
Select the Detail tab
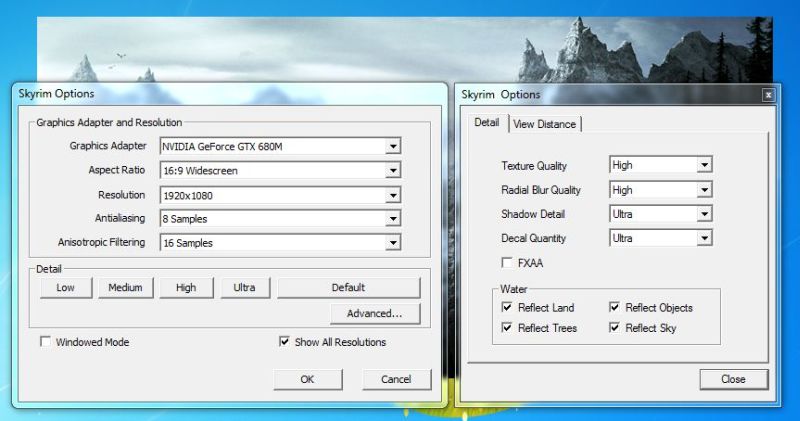tap(487, 123)
